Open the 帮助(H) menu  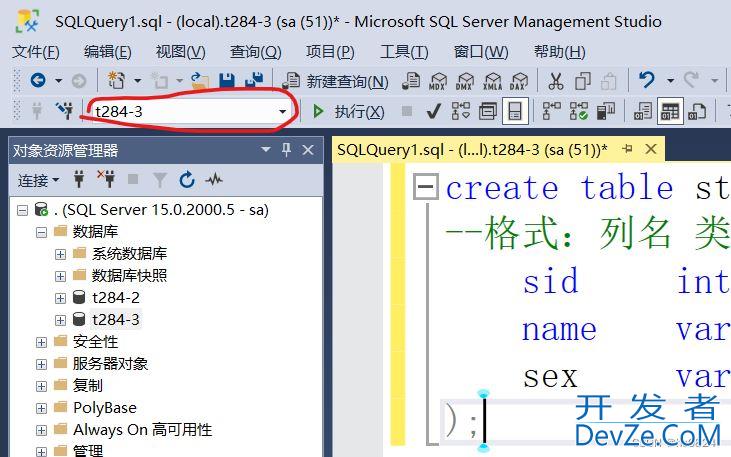point(559,51)
